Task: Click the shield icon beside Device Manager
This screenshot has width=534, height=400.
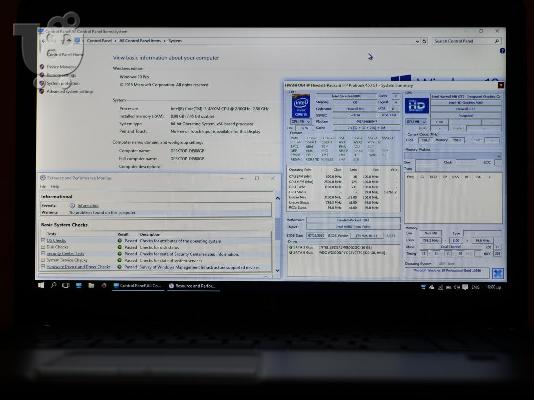Action: pos(42,67)
